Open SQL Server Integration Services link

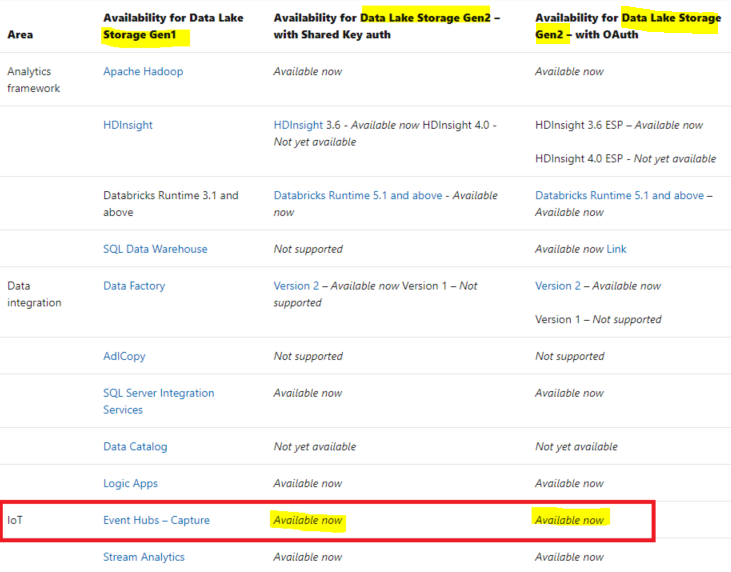[x=159, y=401]
